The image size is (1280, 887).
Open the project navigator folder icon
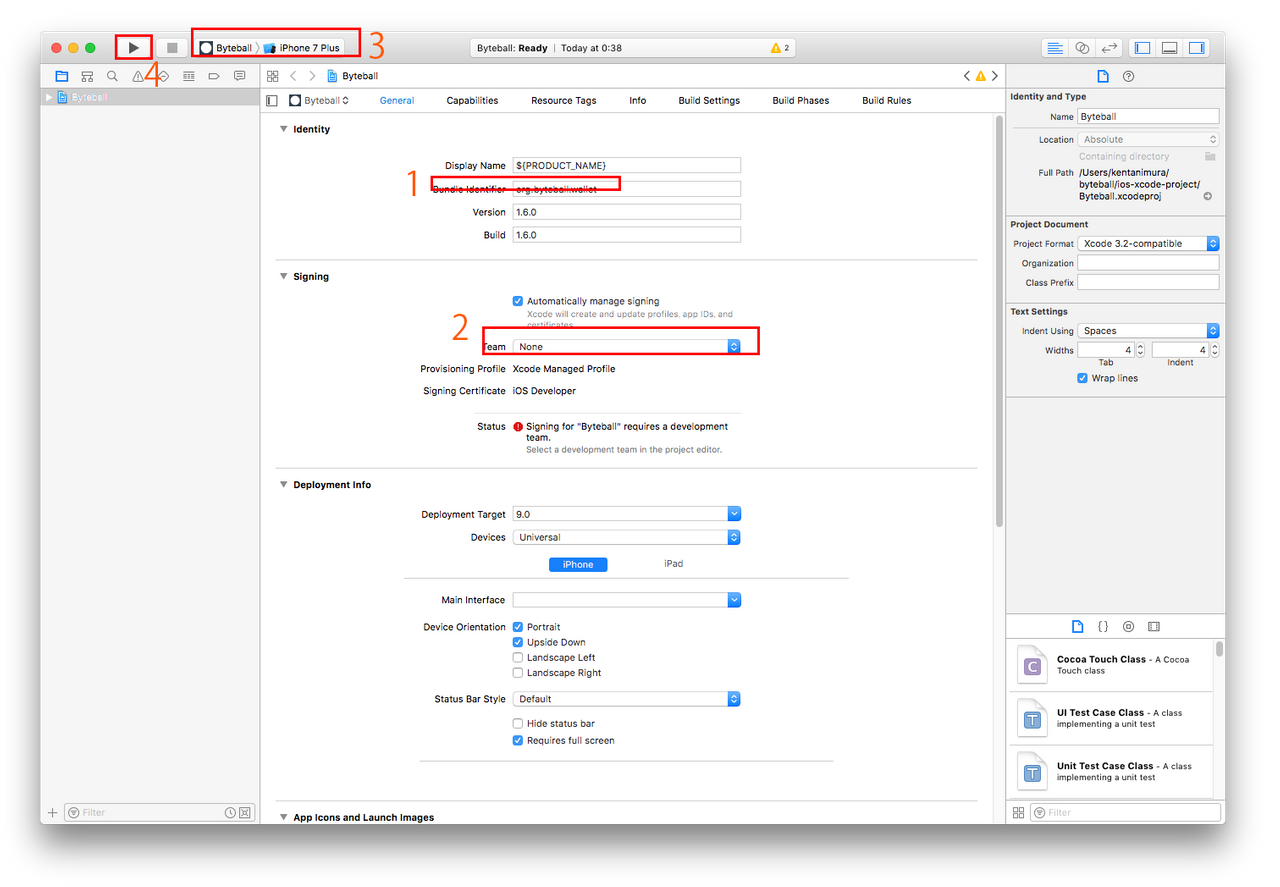[62, 76]
